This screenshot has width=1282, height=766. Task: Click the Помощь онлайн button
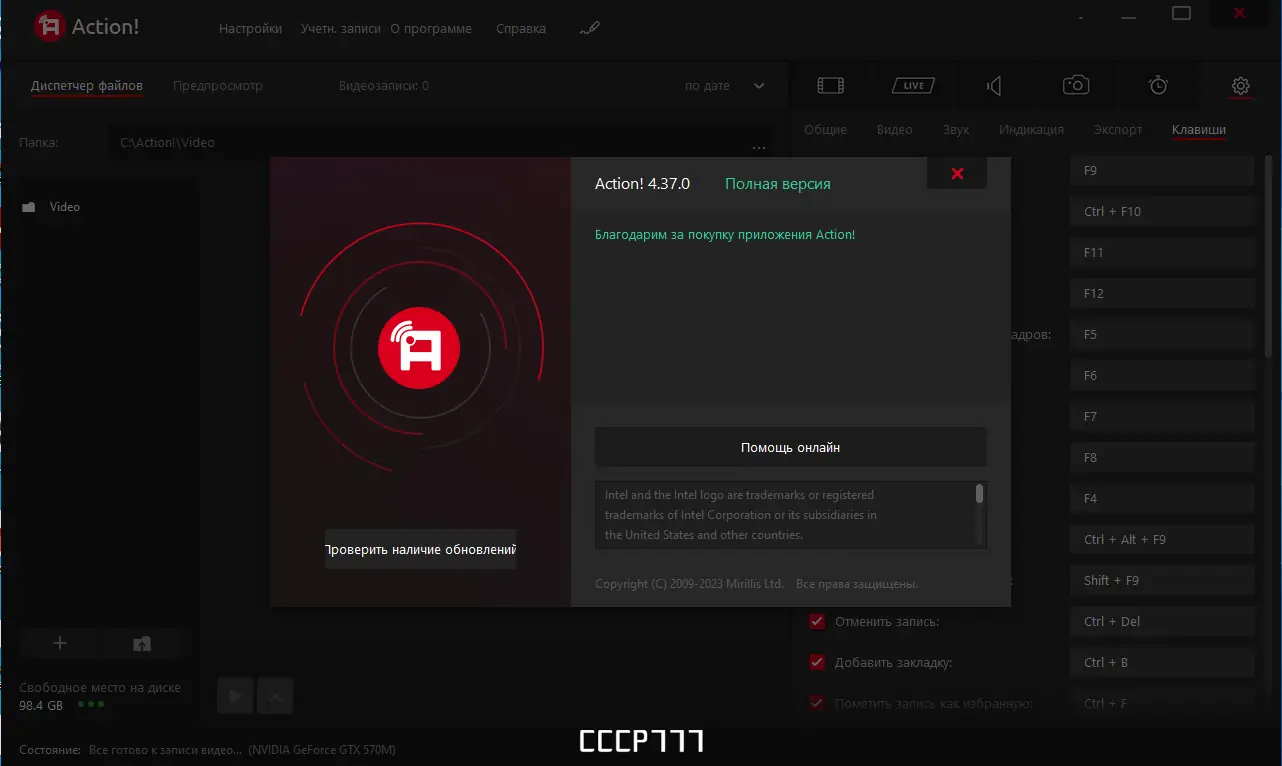point(790,447)
